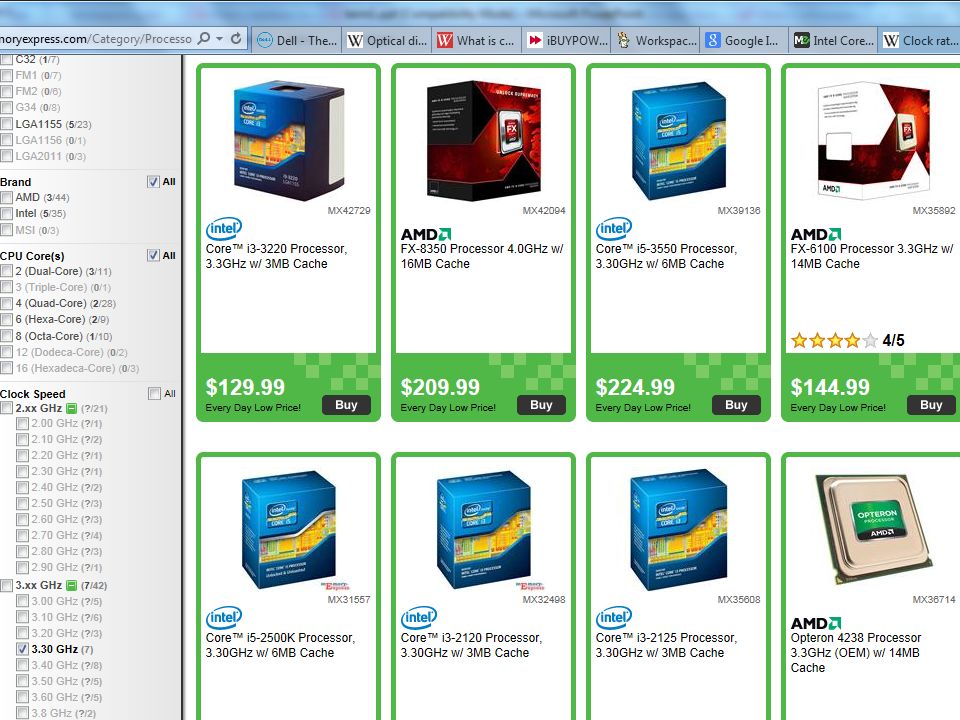Click the AMD logo on the FX-8350 card

[x=426, y=234]
